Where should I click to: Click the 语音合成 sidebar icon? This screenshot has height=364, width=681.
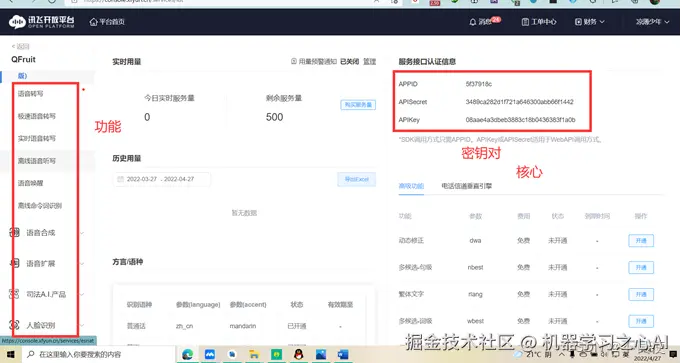pos(14,232)
